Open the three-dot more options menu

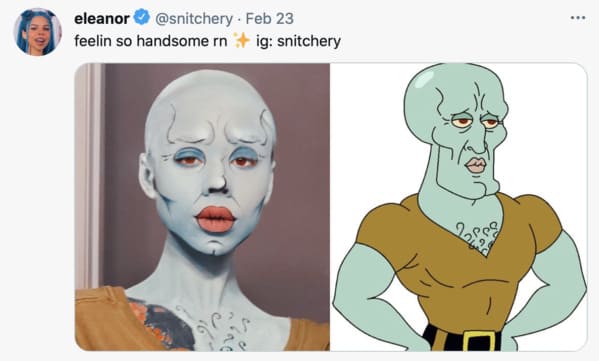[x=578, y=18]
